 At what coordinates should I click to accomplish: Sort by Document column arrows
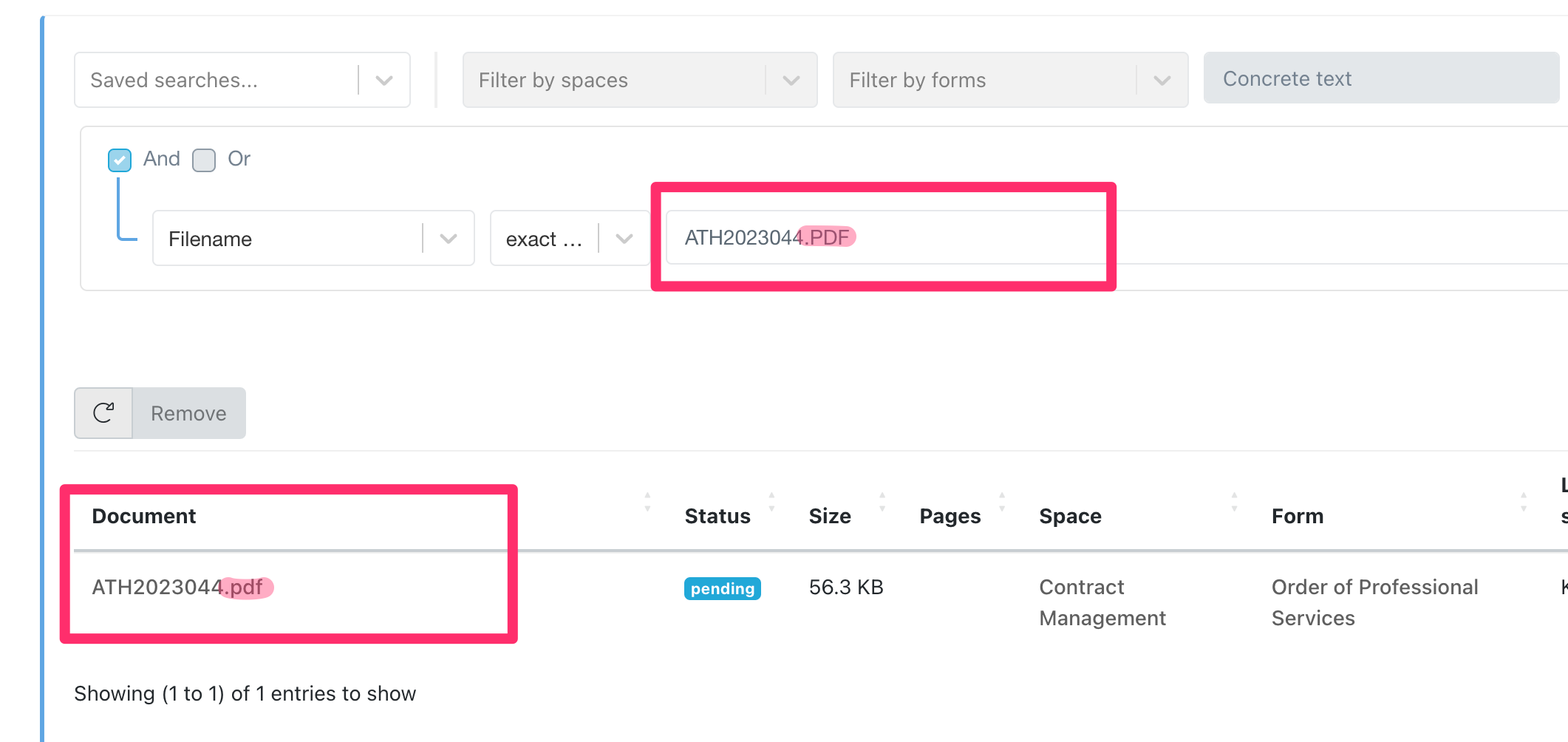coord(647,503)
